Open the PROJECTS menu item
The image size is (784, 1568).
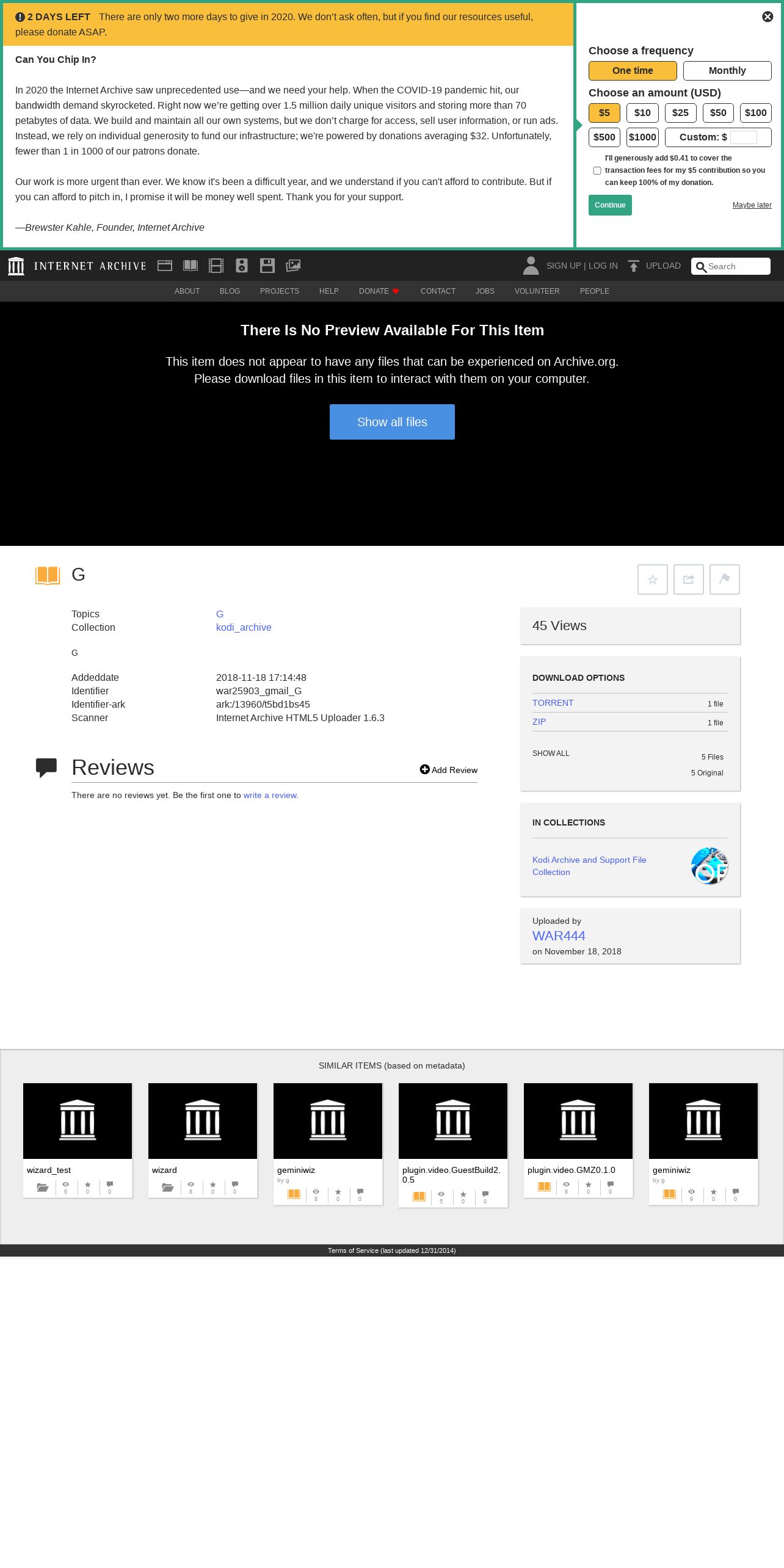(280, 291)
